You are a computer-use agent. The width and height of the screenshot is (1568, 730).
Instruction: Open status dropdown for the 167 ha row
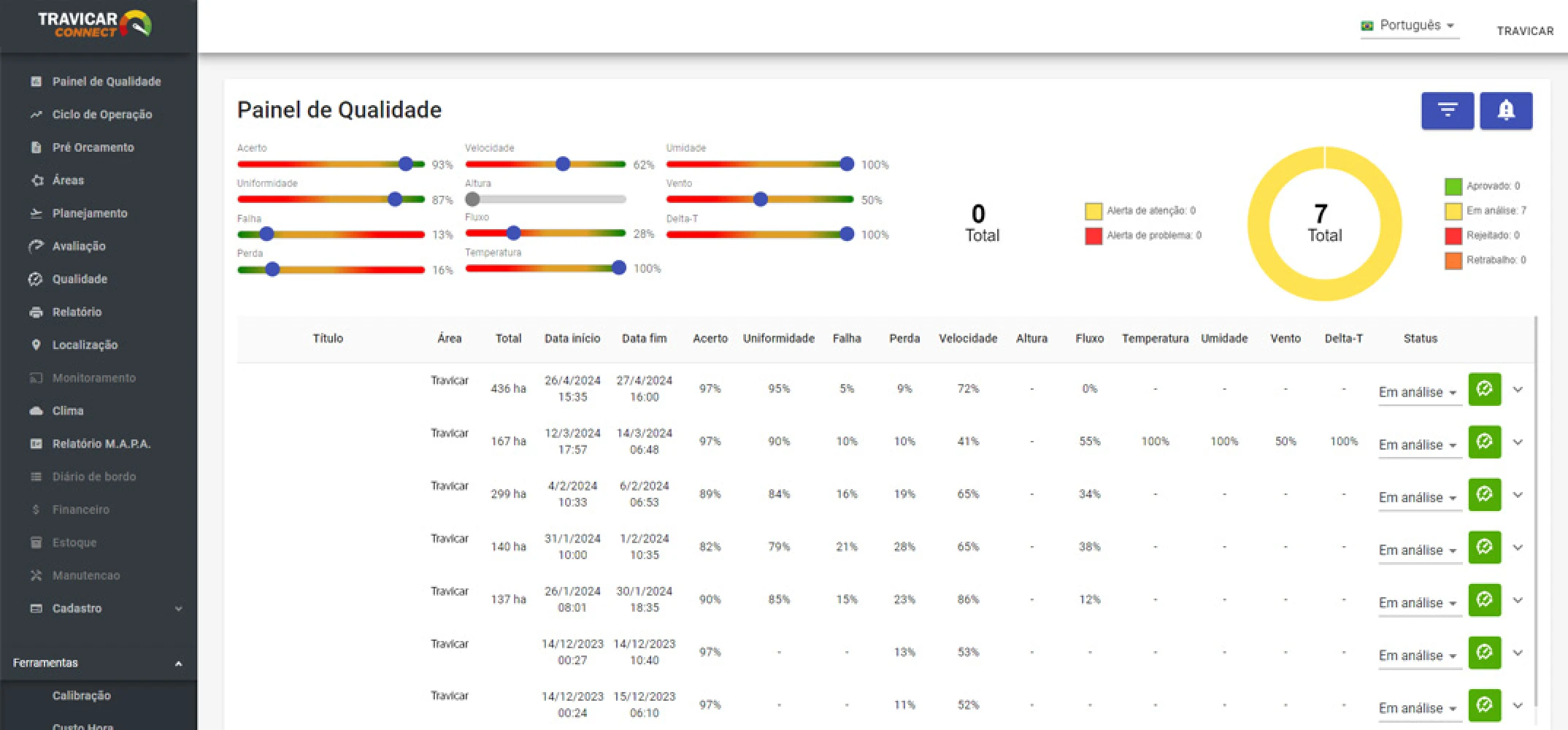1418,445
